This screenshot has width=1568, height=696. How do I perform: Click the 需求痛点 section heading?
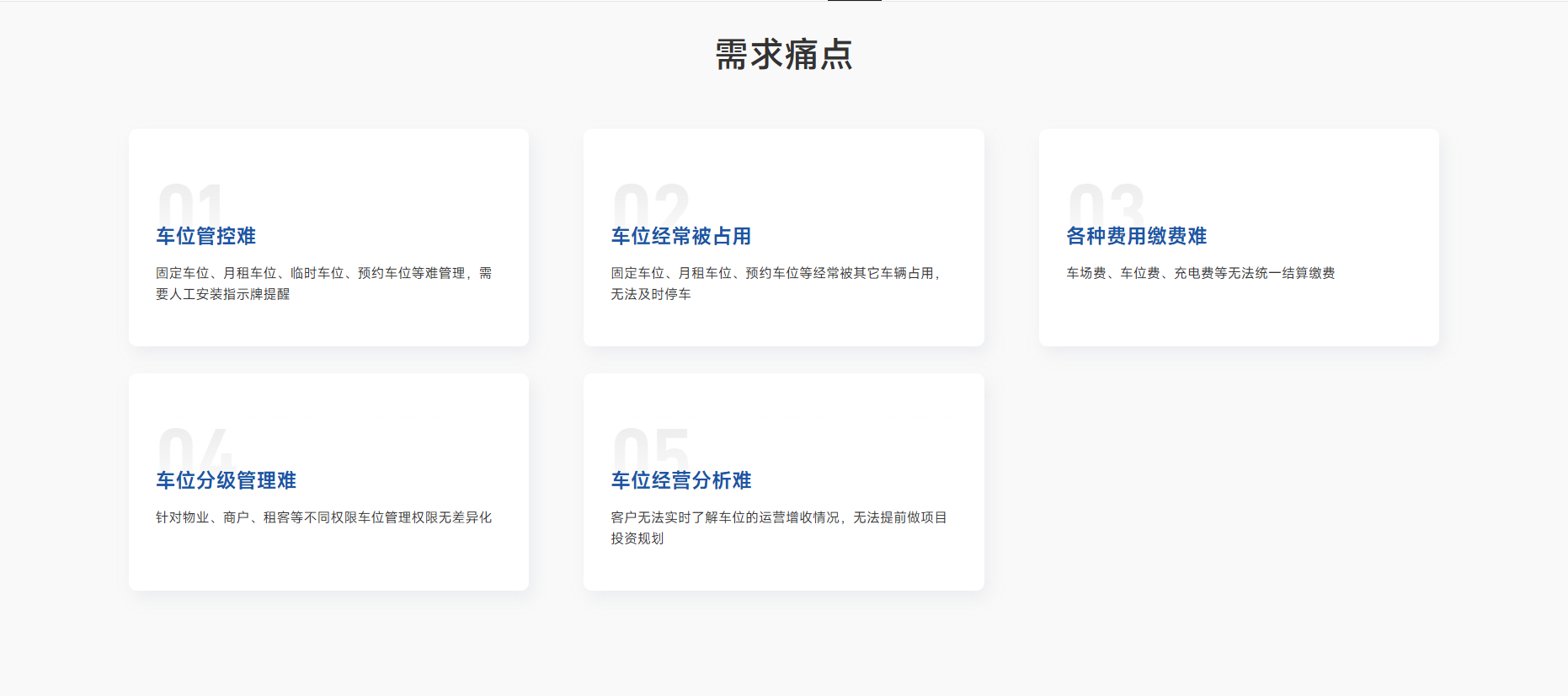pos(783,55)
